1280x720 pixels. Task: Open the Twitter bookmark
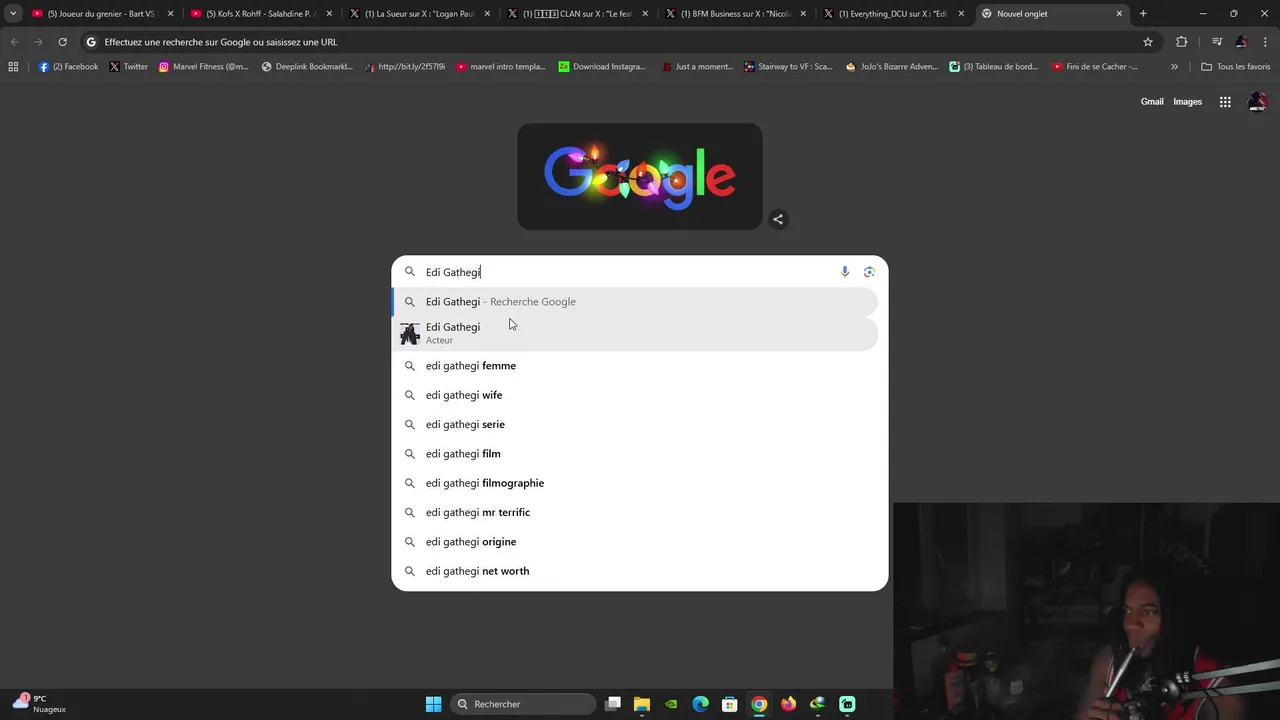point(128,66)
